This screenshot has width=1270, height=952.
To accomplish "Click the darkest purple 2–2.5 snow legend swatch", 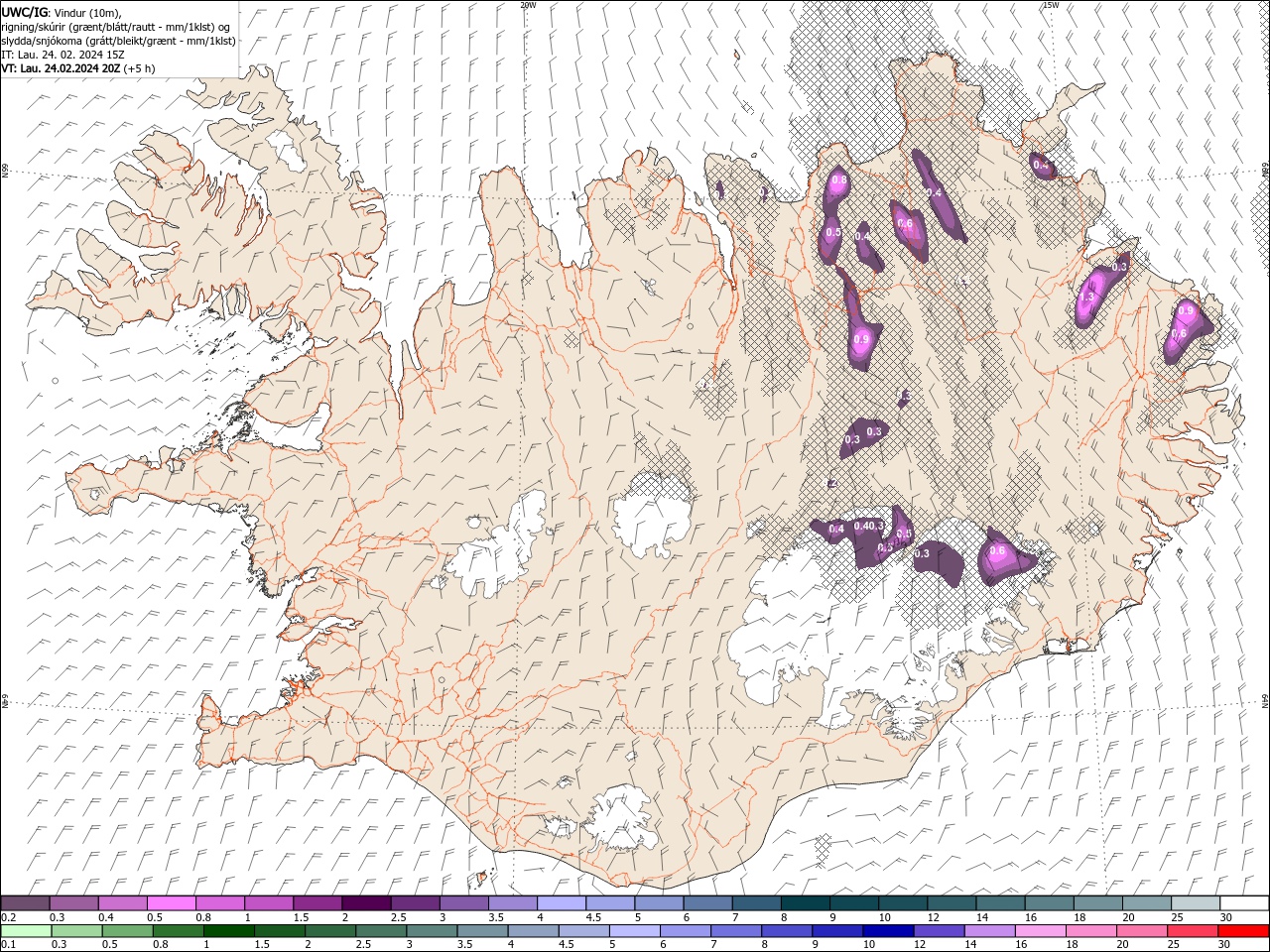I will point(366,903).
